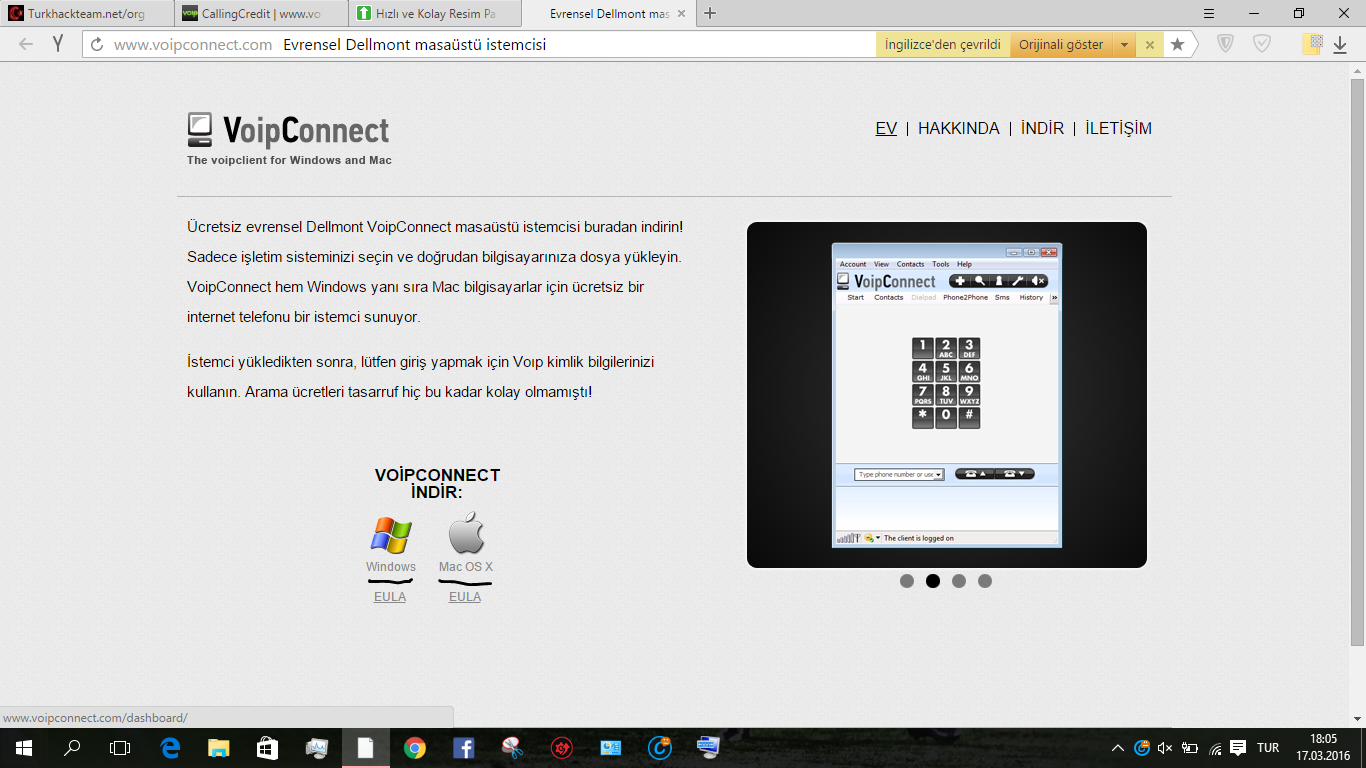This screenshot has width=1366, height=768.
Task: Open the Action Center notifications icon
Action: 1238,748
